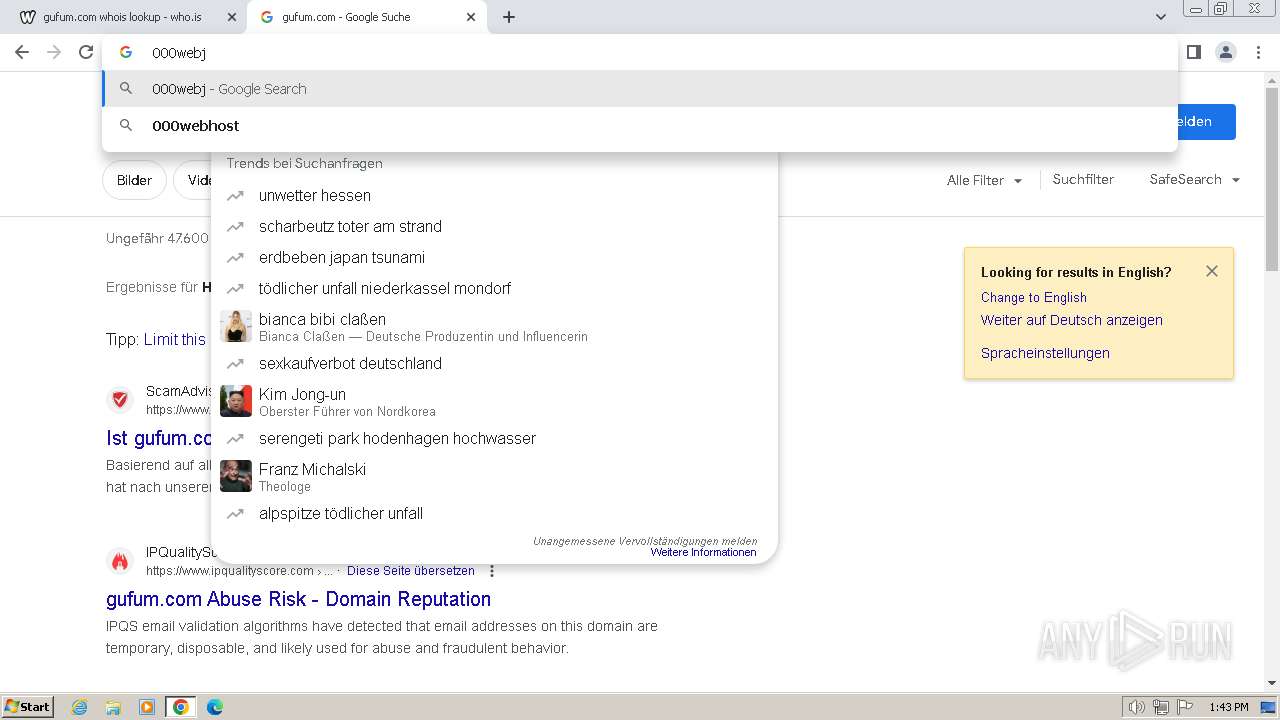This screenshot has width=1280, height=720.
Task: Open 'Weitere Informationen' link
Action: (703, 553)
